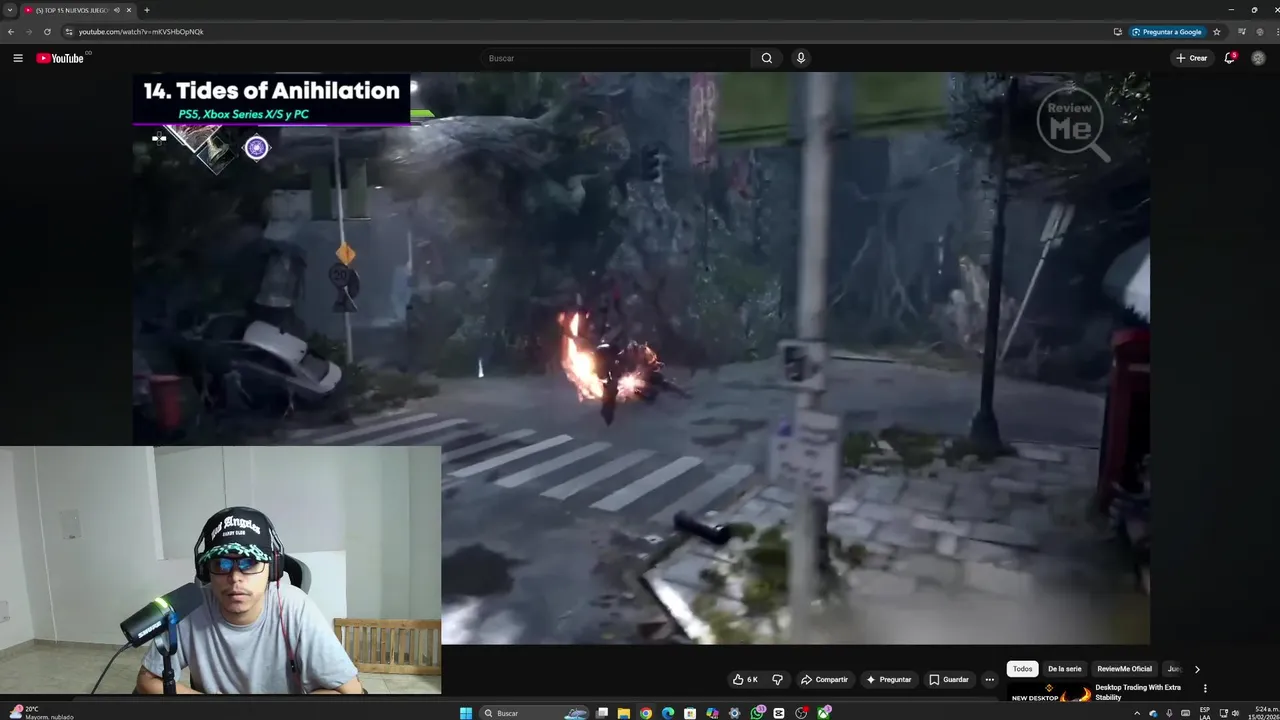
Task: Click on the playing video frame
Action: (640, 358)
